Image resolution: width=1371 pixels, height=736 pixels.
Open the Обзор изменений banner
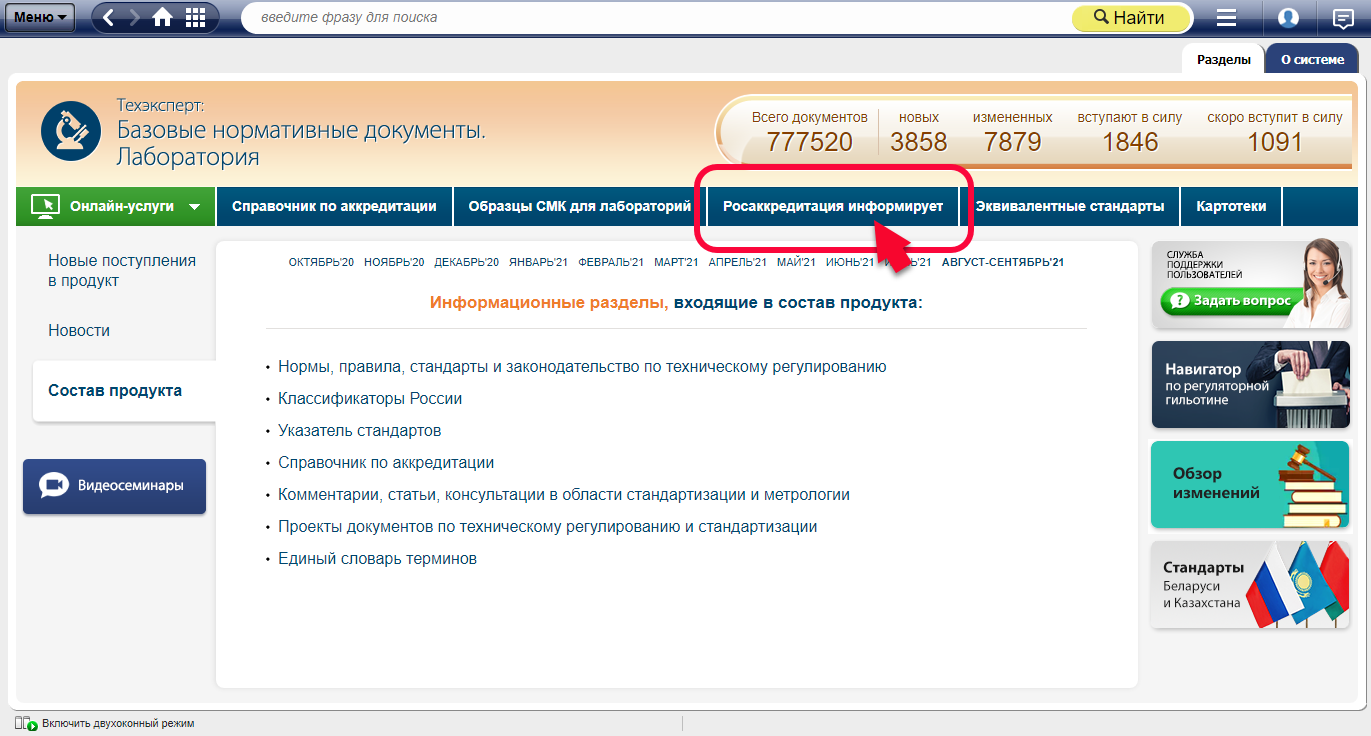[1250, 485]
